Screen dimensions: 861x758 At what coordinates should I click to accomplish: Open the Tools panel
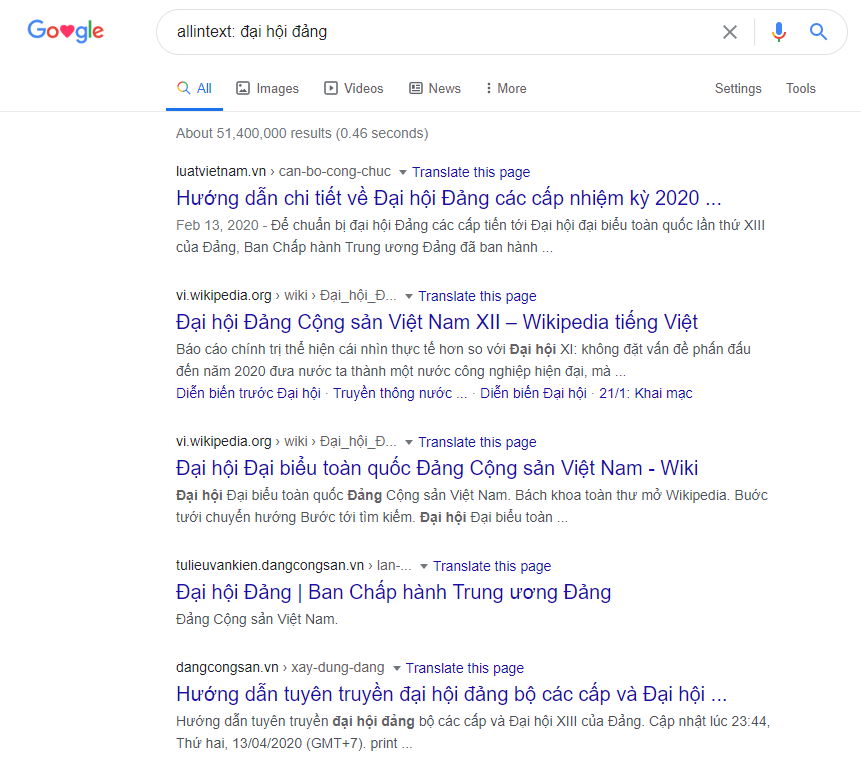pos(800,88)
